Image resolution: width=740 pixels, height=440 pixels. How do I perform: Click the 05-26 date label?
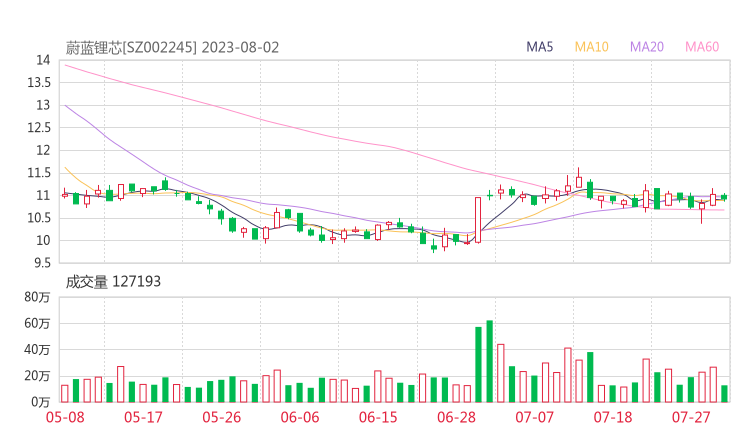(221, 417)
